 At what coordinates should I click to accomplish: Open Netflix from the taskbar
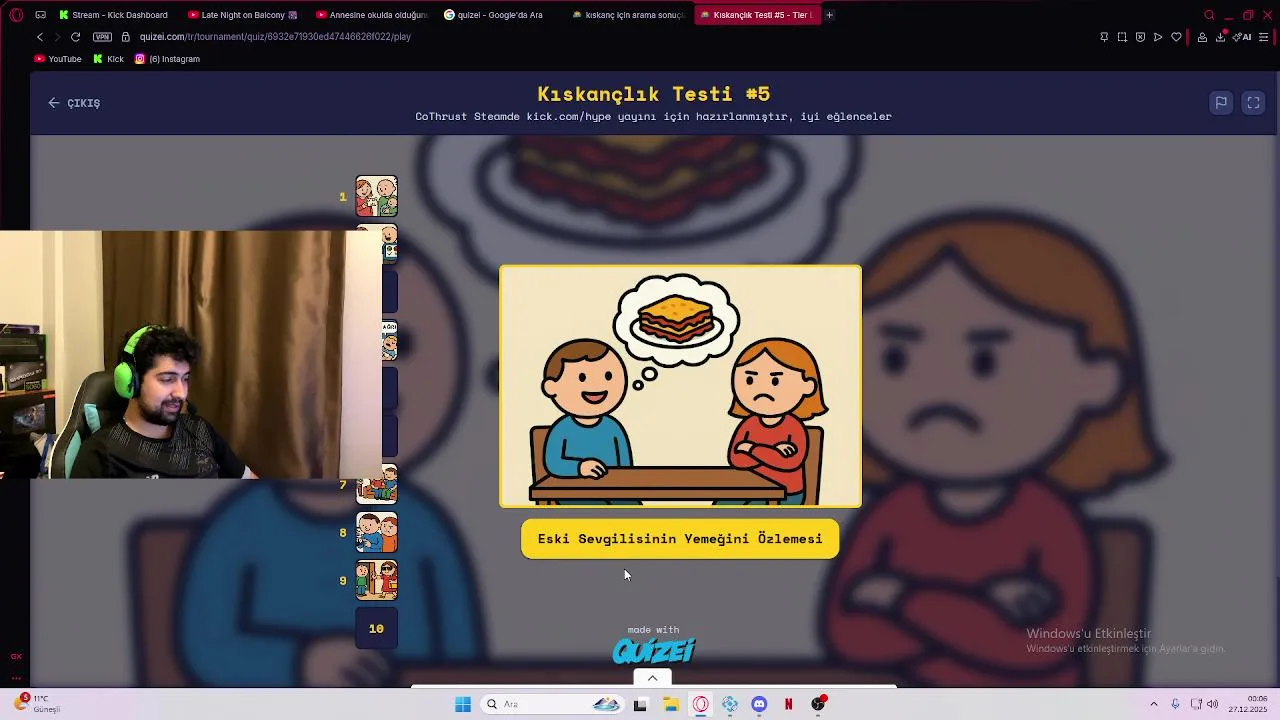[788, 705]
